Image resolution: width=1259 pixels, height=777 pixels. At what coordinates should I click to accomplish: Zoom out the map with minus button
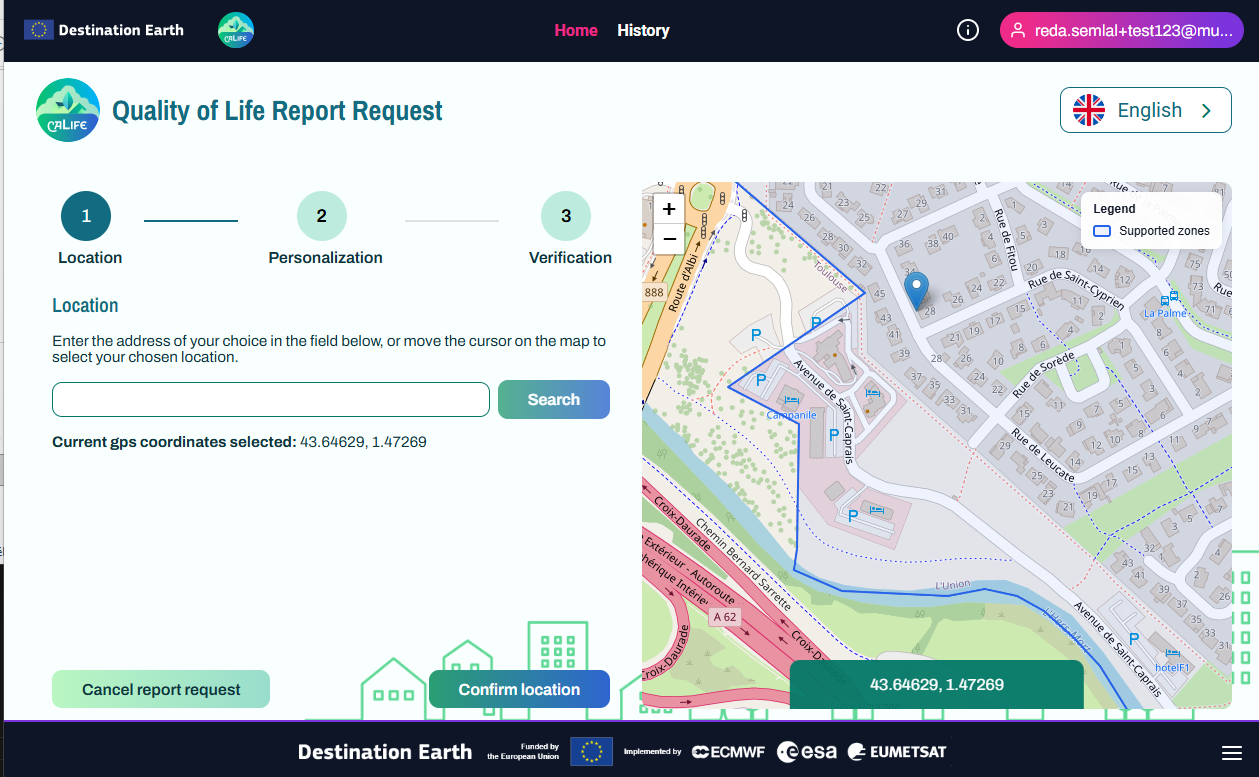(x=669, y=239)
